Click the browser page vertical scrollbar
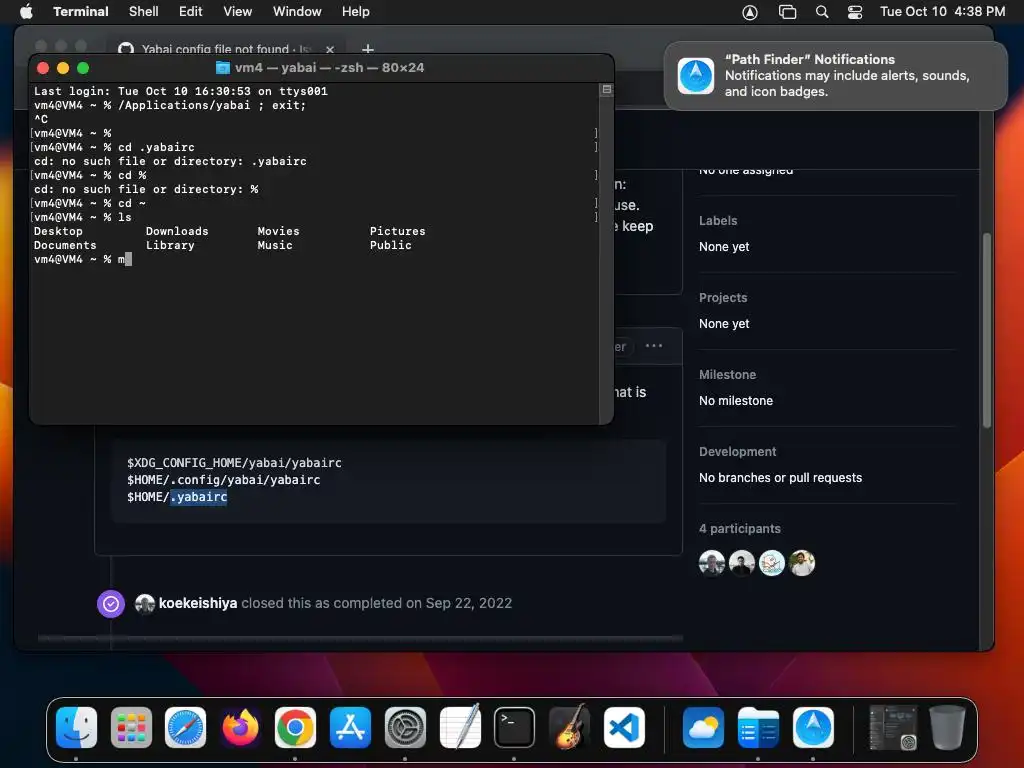Screen dimensions: 1024x768 (x=987, y=330)
